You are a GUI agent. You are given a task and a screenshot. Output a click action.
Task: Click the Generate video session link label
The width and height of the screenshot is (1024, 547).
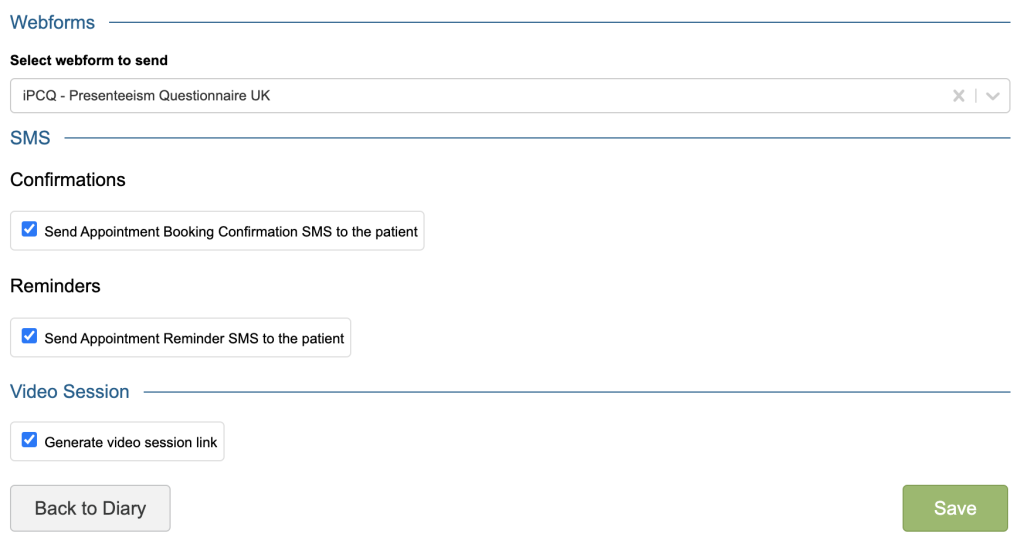coord(131,442)
